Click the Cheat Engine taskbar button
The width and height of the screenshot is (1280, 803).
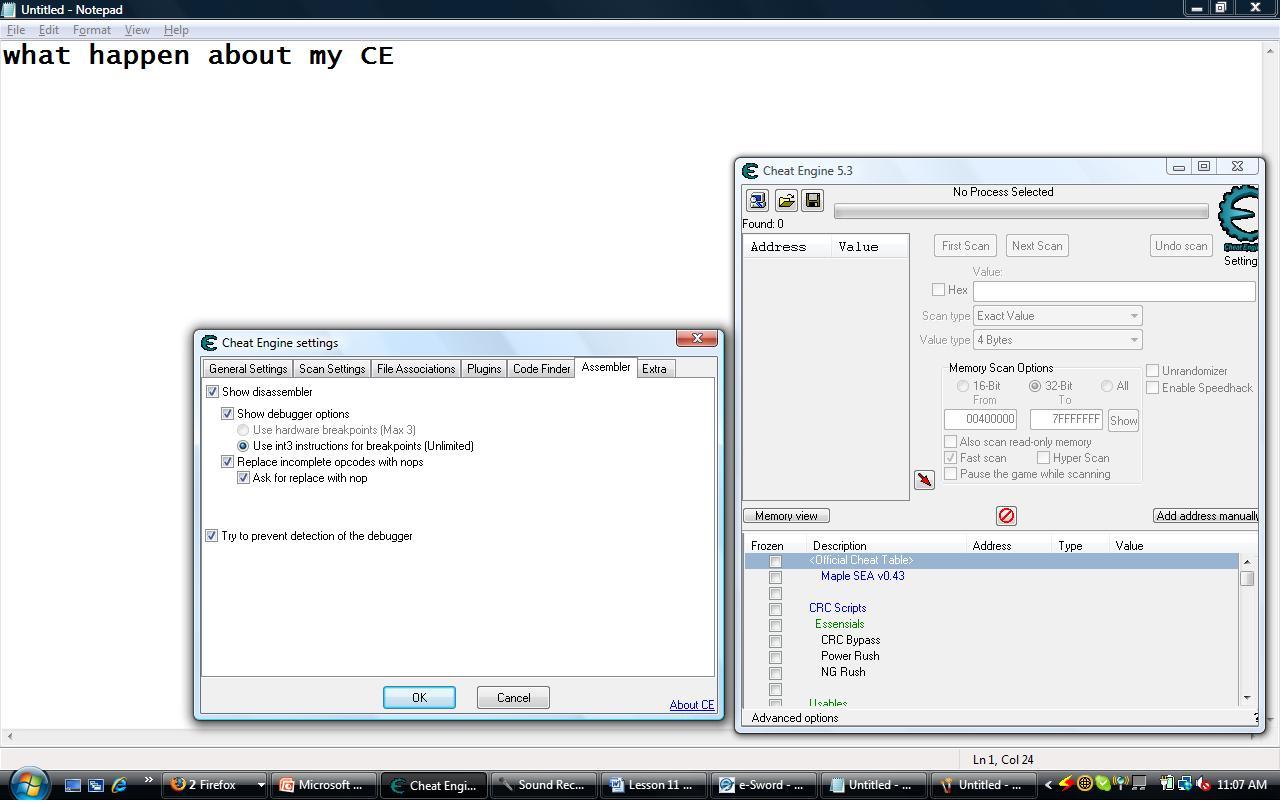(x=434, y=785)
